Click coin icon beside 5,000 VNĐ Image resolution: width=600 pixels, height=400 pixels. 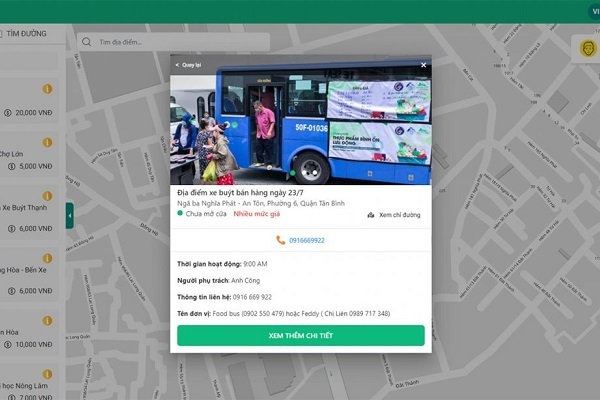tap(12, 167)
